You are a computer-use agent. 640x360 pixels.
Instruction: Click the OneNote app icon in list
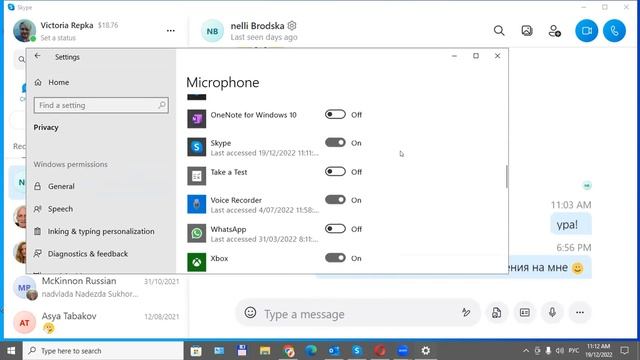(x=196, y=119)
